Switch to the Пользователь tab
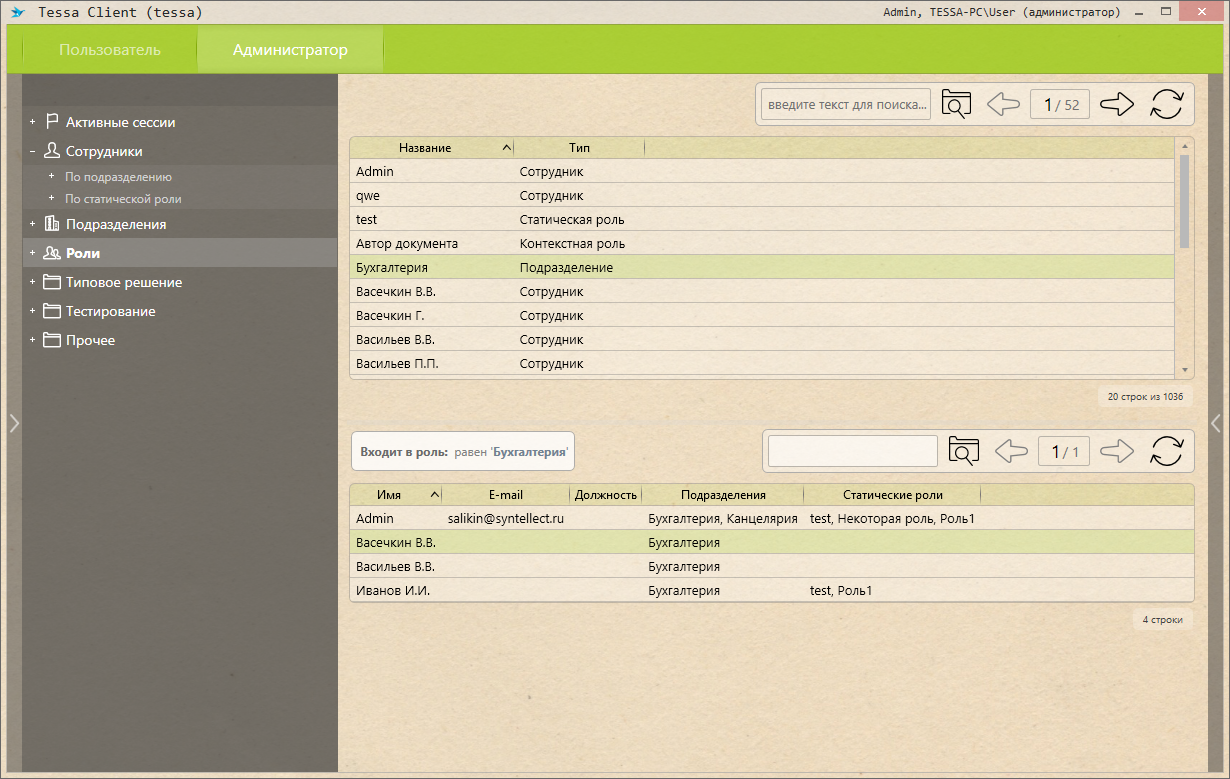The height and width of the screenshot is (779, 1230). pos(110,50)
